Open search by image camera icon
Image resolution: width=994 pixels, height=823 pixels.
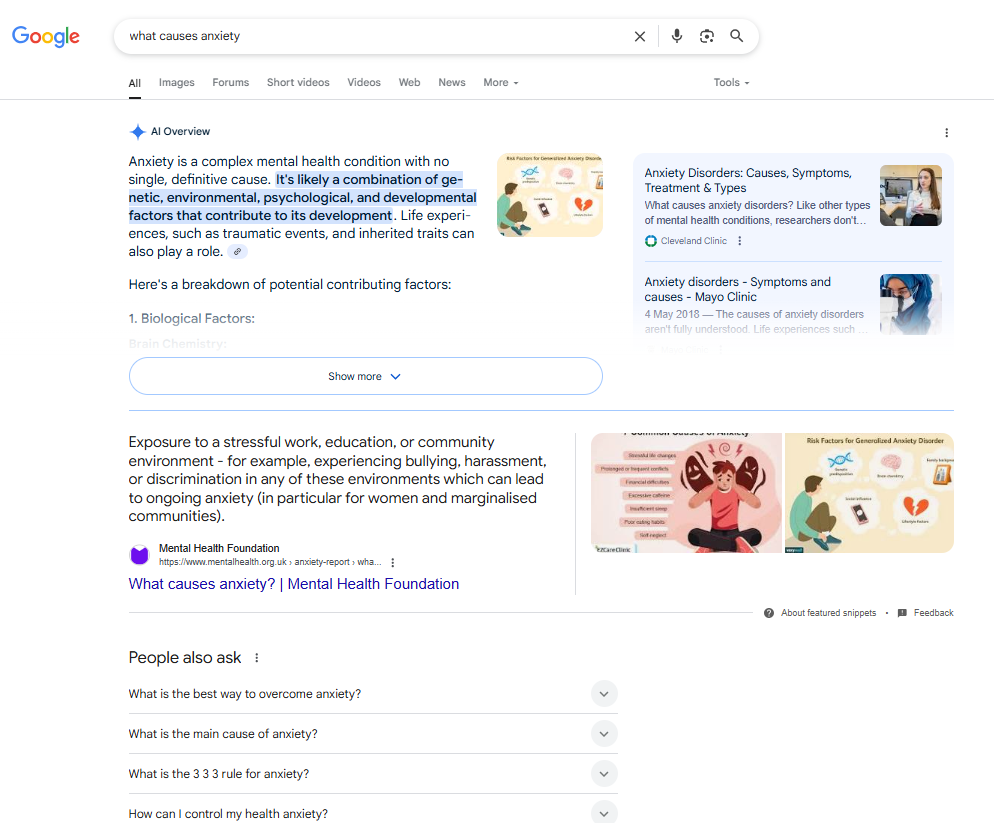click(706, 36)
